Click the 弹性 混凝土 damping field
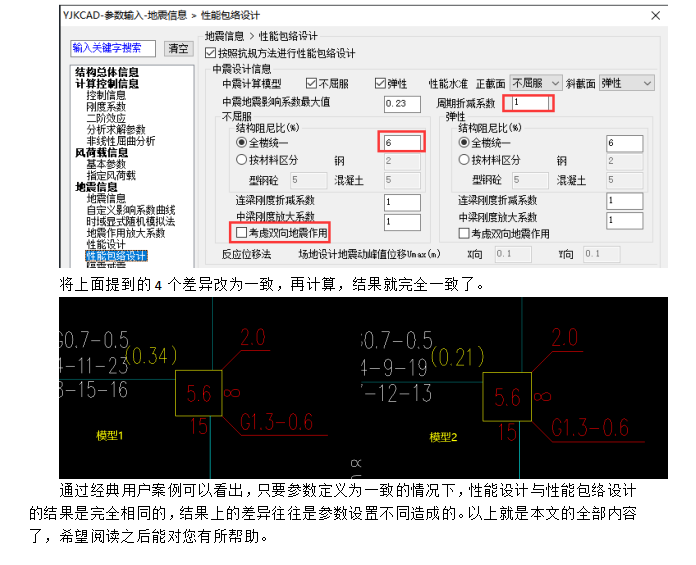The height and width of the screenshot is (565, 696). coord(625,180)
